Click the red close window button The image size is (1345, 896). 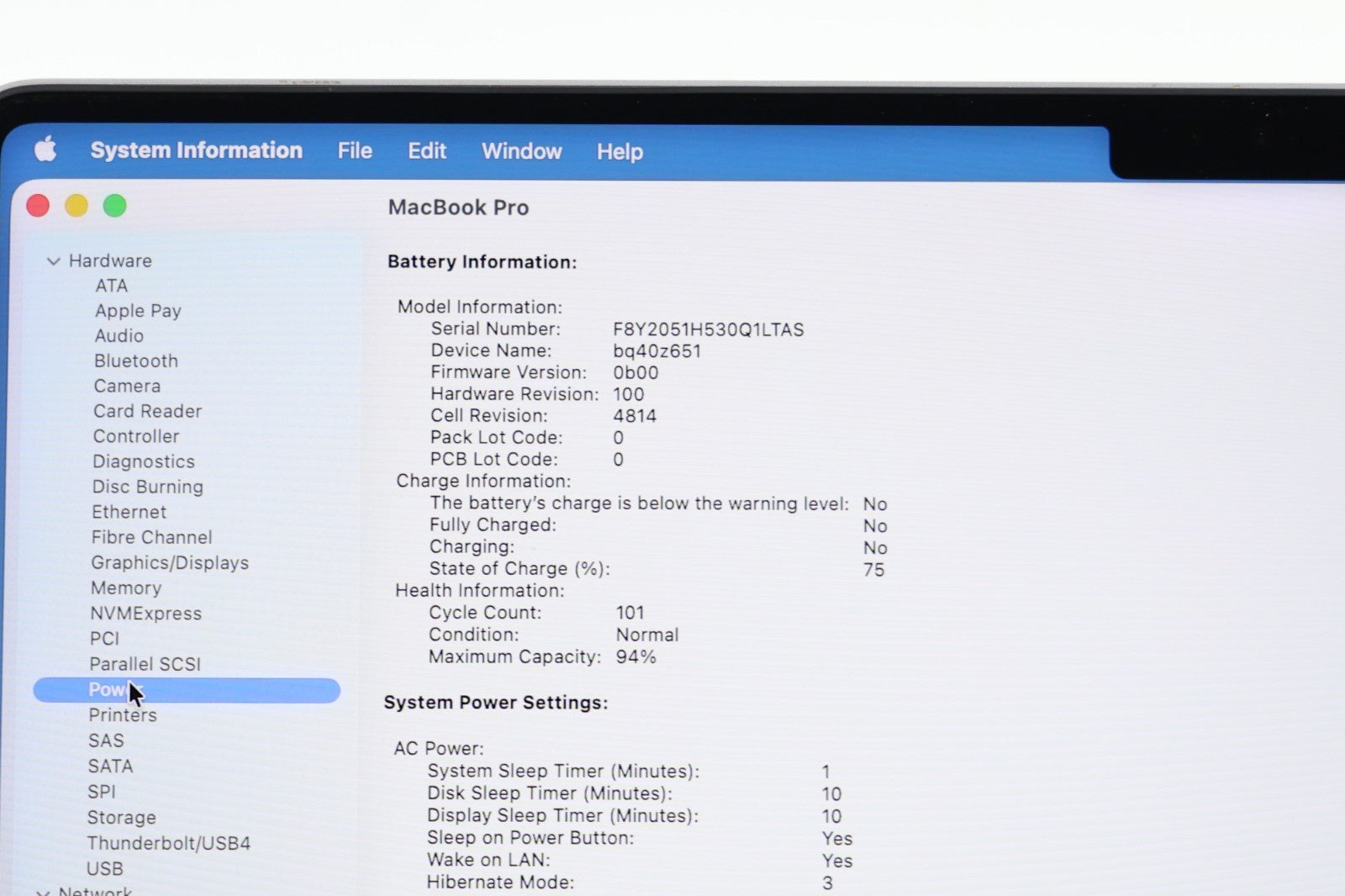pyautogui.click(x=38, y=206)
